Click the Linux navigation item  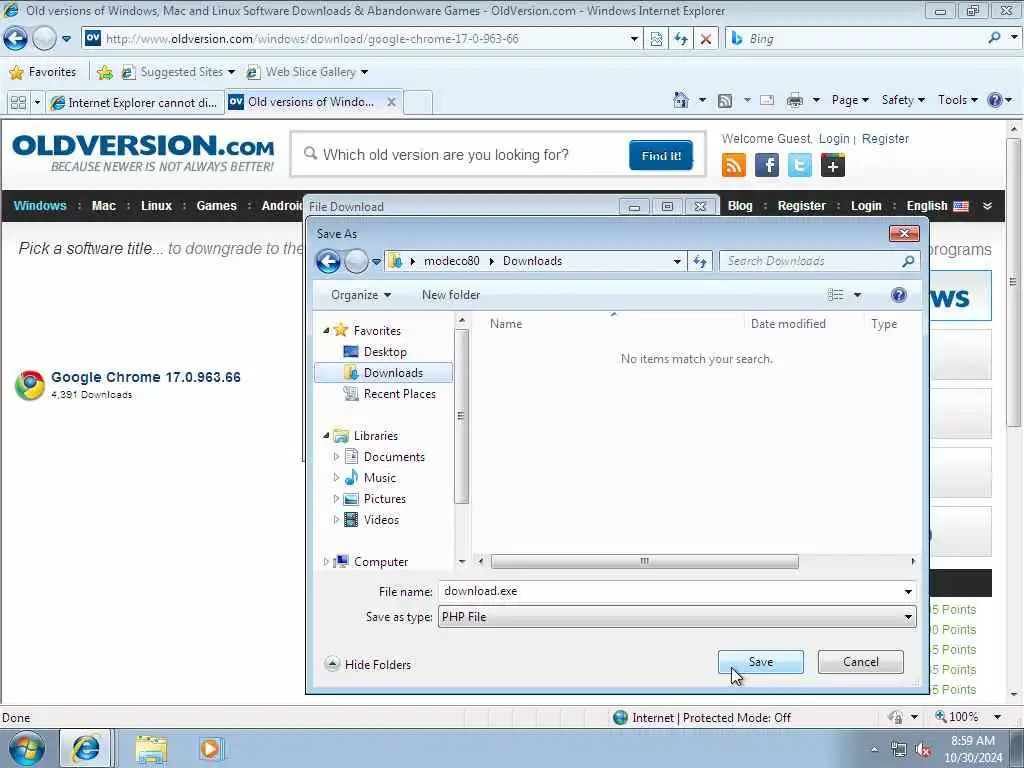point(156,206)
